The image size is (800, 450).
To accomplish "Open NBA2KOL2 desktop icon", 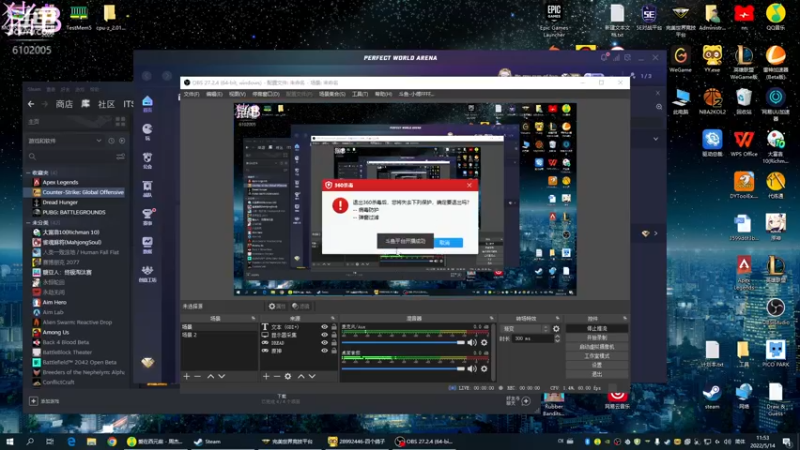I will tap(712, 101).
